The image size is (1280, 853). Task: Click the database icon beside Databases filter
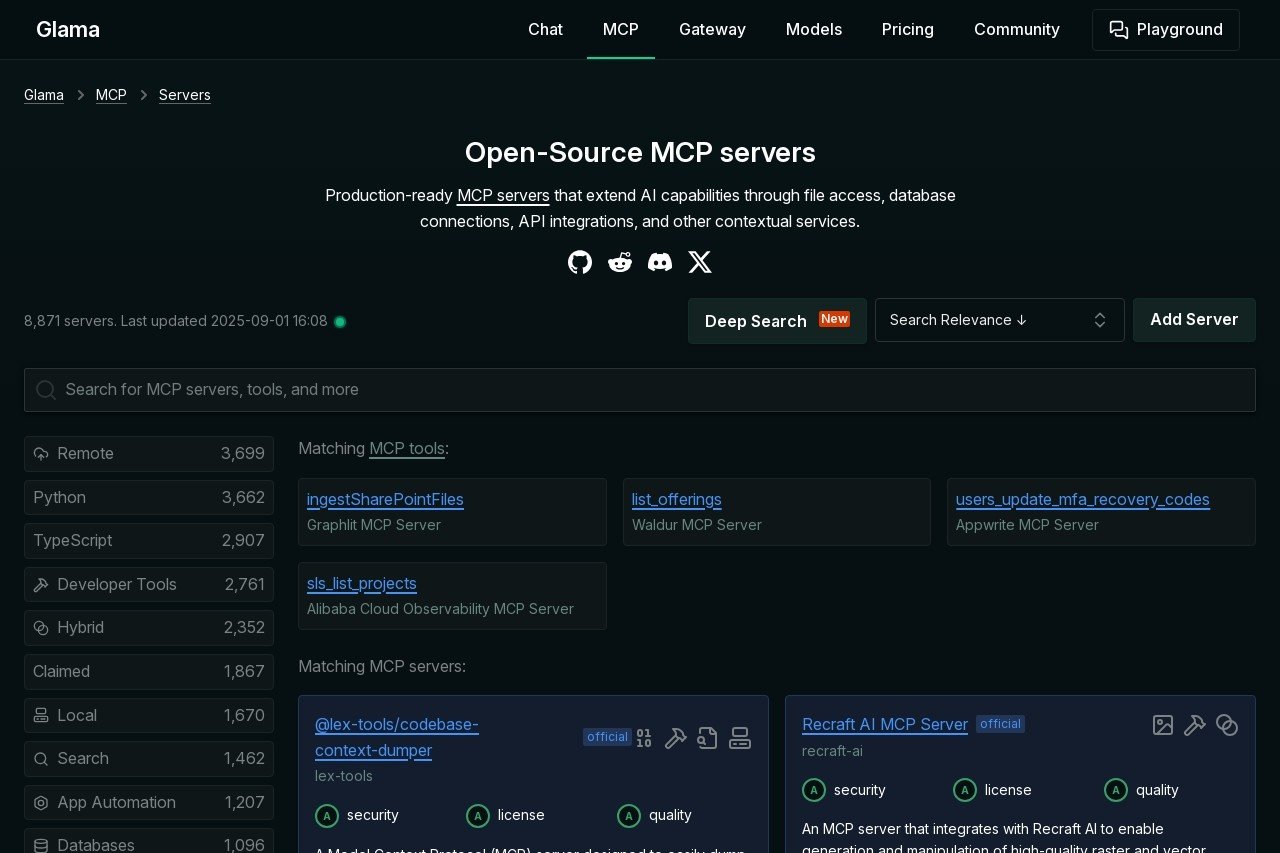[x=41, y=846]
